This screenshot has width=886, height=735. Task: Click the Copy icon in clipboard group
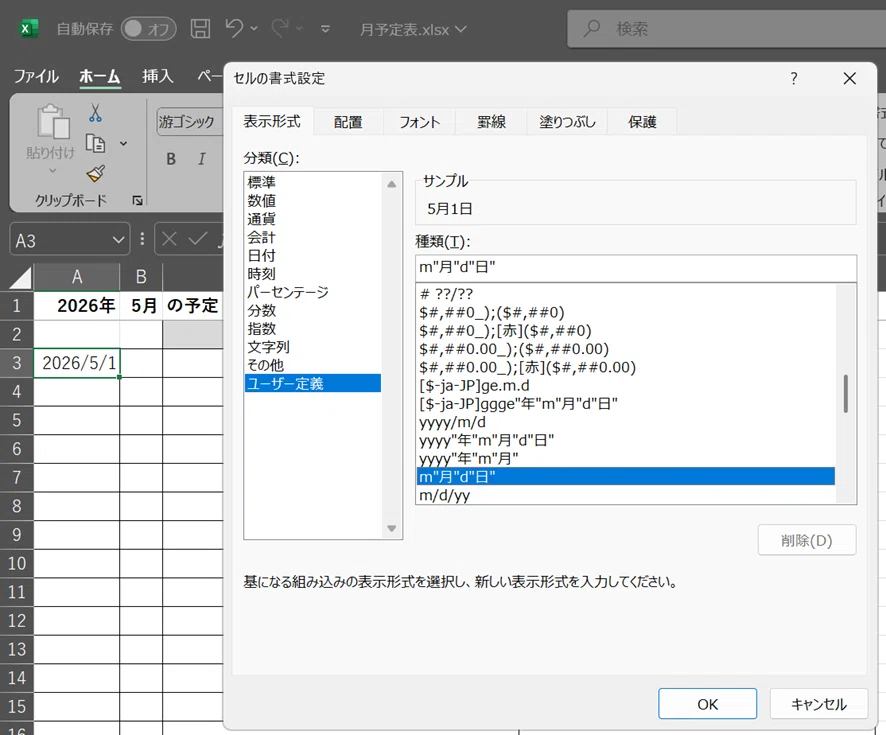click(x=95, y=143)
